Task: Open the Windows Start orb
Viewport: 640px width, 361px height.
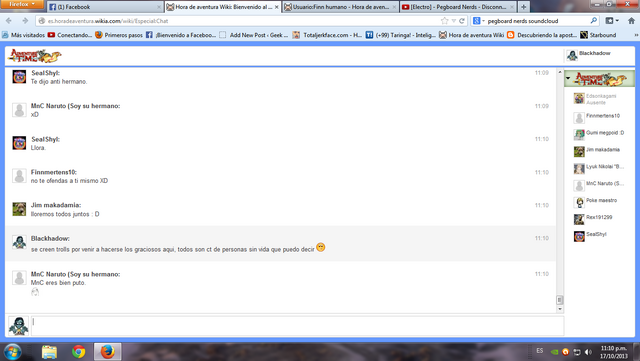Action: (13, 352)
